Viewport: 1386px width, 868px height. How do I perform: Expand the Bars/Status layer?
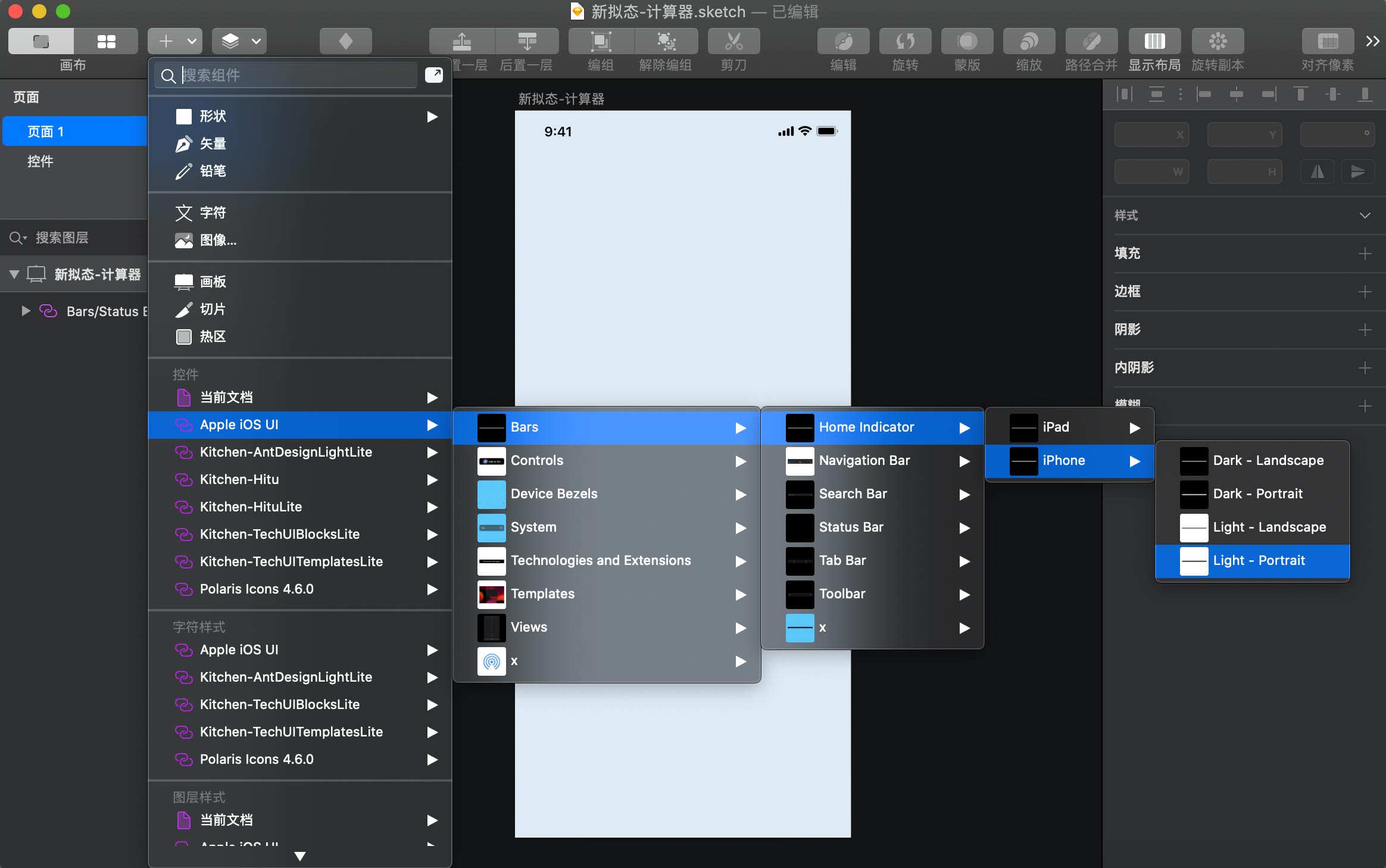26,311
